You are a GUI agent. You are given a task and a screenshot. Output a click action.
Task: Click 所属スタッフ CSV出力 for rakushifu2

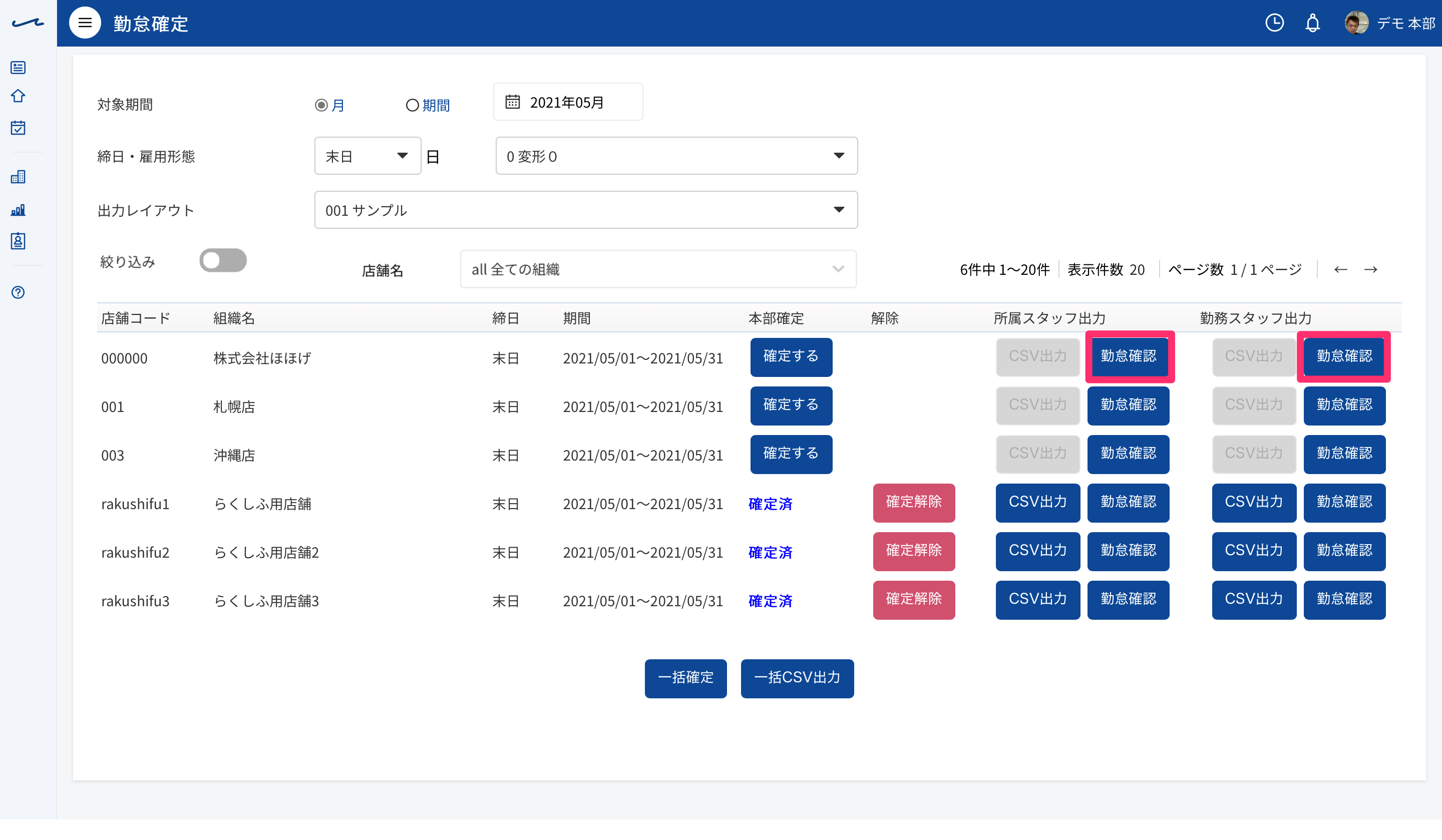1037,552
